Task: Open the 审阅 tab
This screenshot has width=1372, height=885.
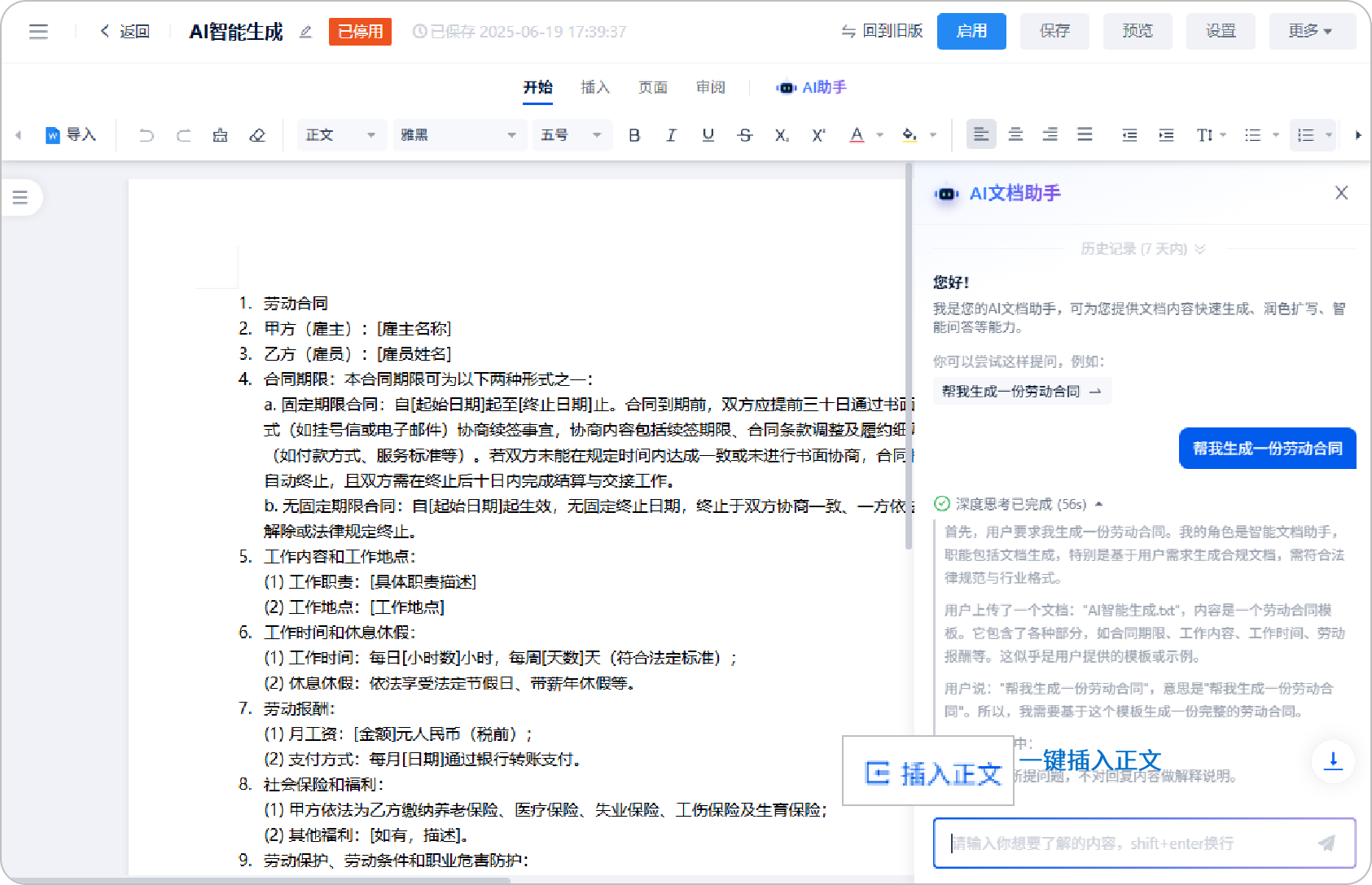Action: [710, 87]
